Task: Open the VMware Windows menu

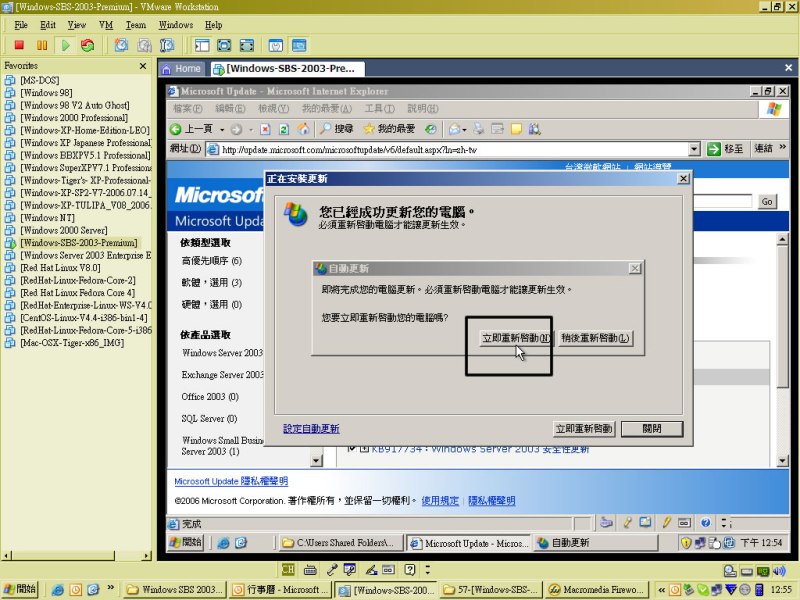Action: (176, 25)
